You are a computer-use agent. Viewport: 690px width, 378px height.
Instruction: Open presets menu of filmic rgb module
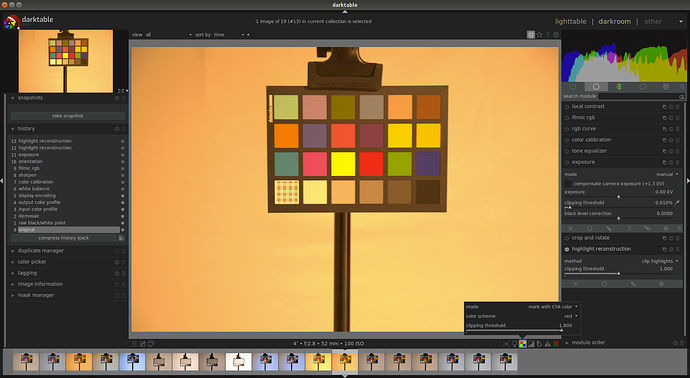coord(678,117)
